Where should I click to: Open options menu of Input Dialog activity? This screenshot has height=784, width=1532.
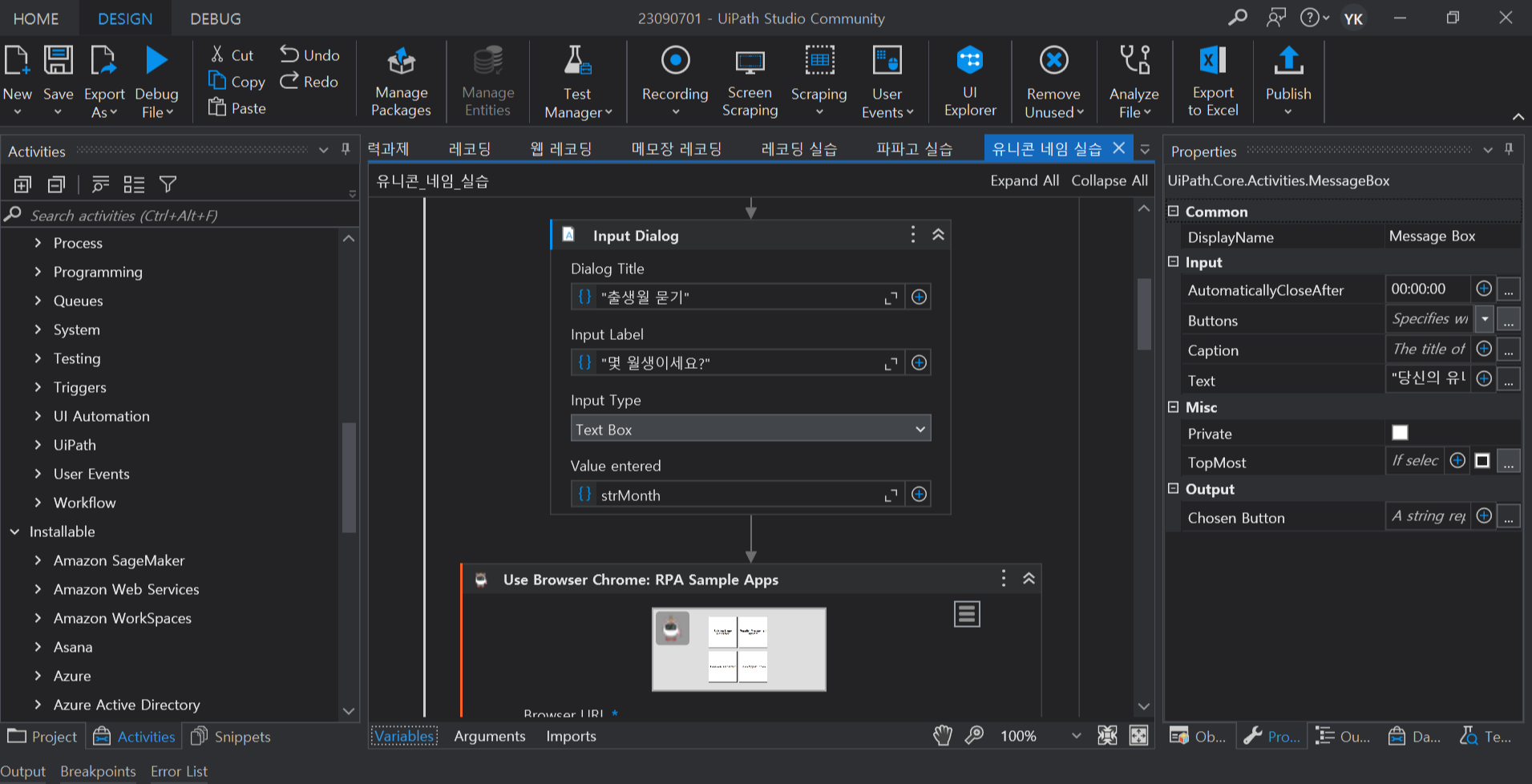pyautogui.click(x=912, y=234)
